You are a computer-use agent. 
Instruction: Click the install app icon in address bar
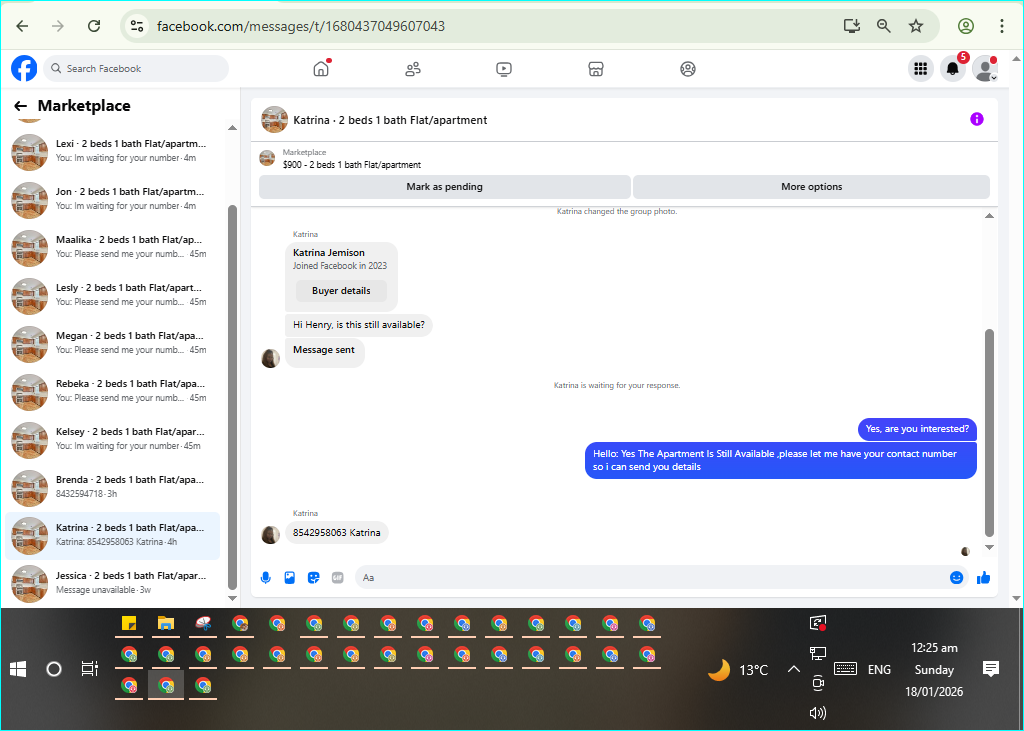pos(852,26)
